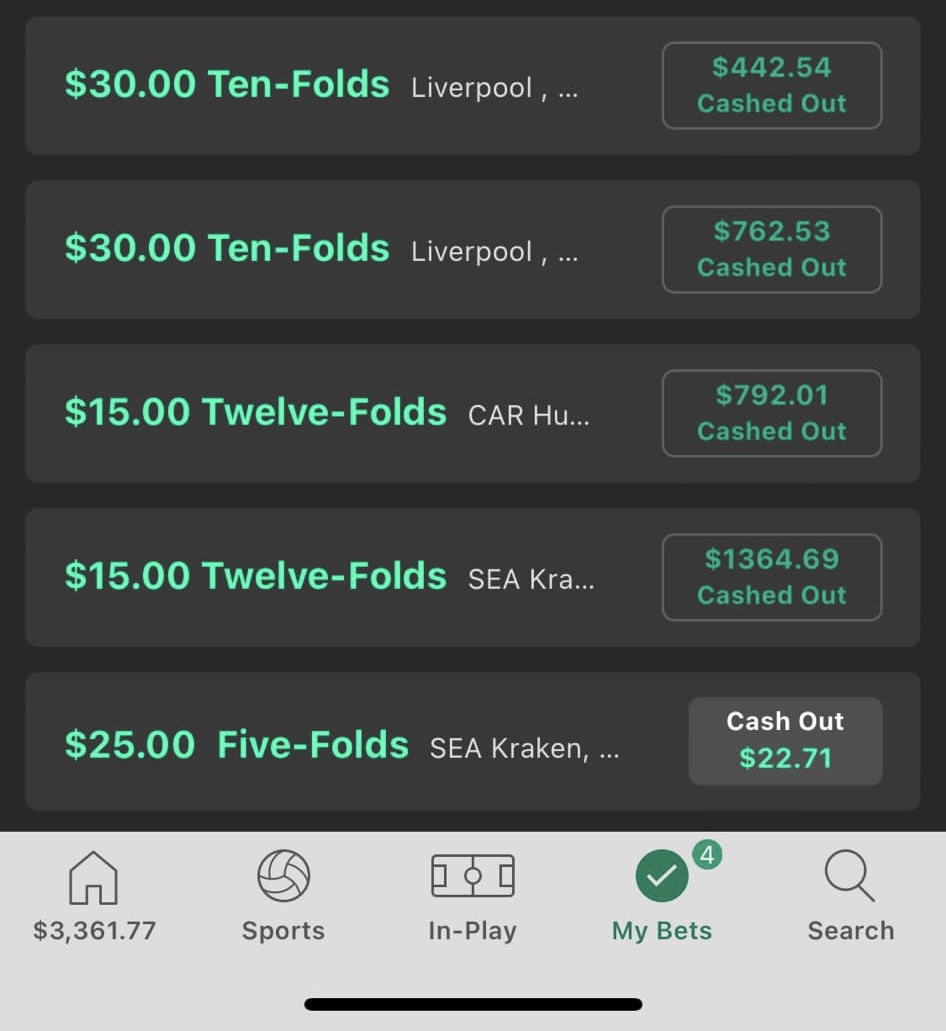Tap the Home house icon
Screen dimensions: 946x1031
click(93, 878)
